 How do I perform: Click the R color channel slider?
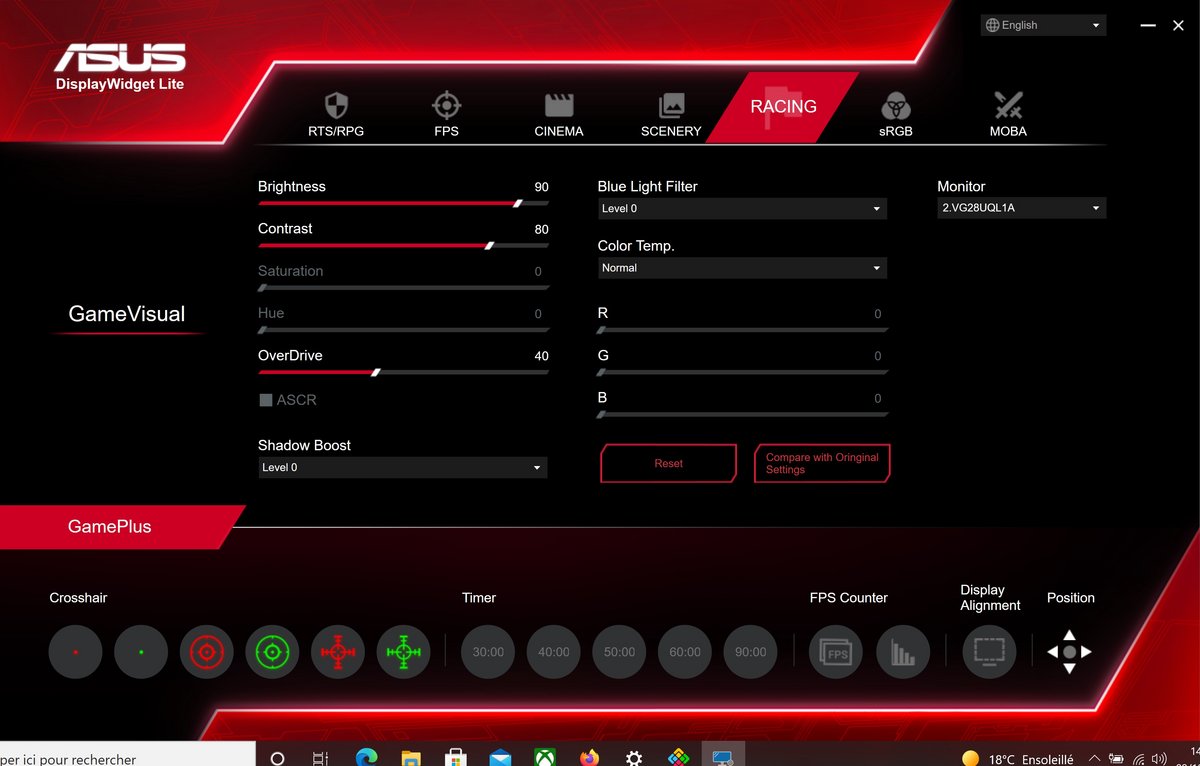(742, 330)
